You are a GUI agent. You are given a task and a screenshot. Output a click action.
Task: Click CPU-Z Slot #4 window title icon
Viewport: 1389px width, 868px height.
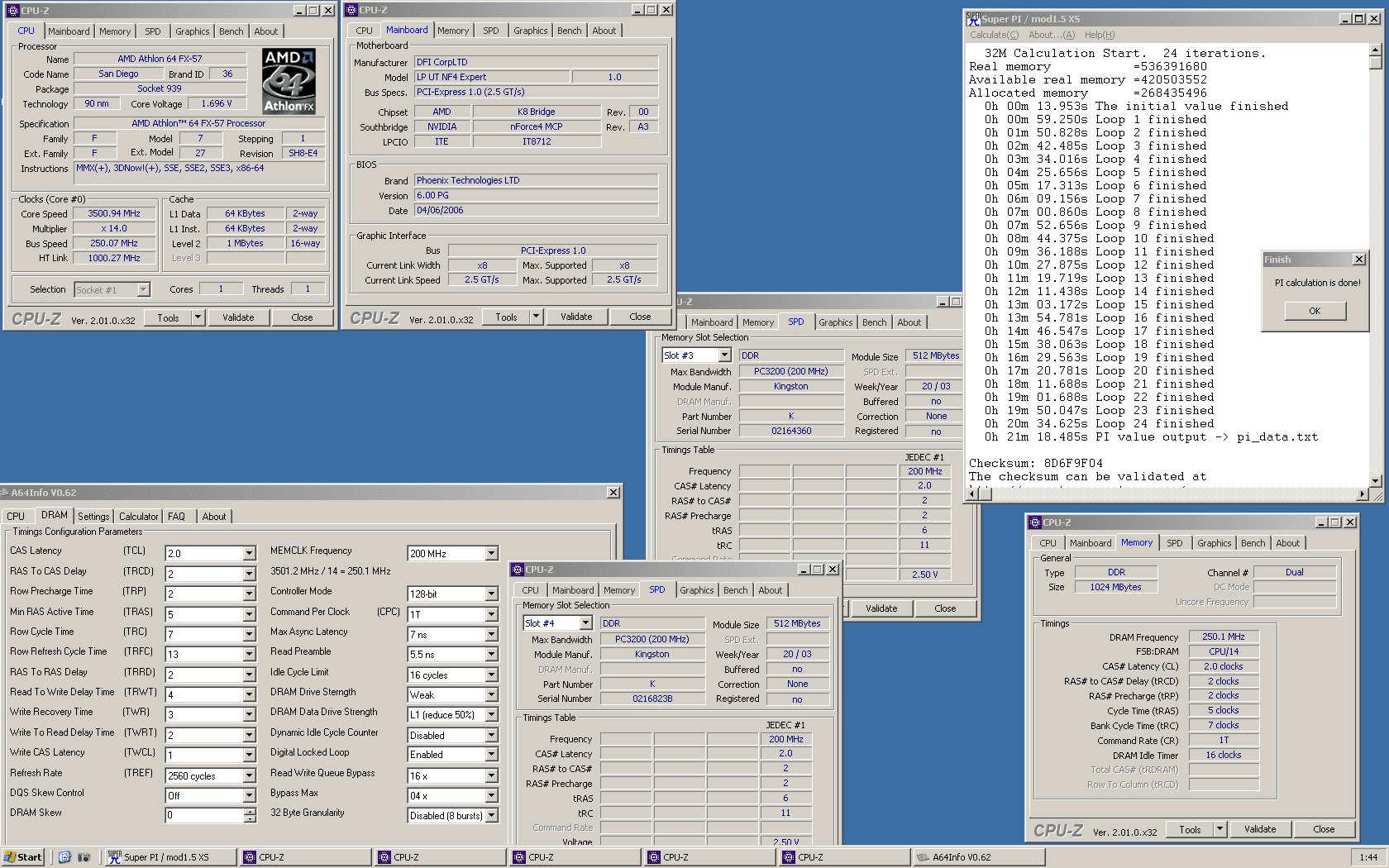tap(518, 570)
